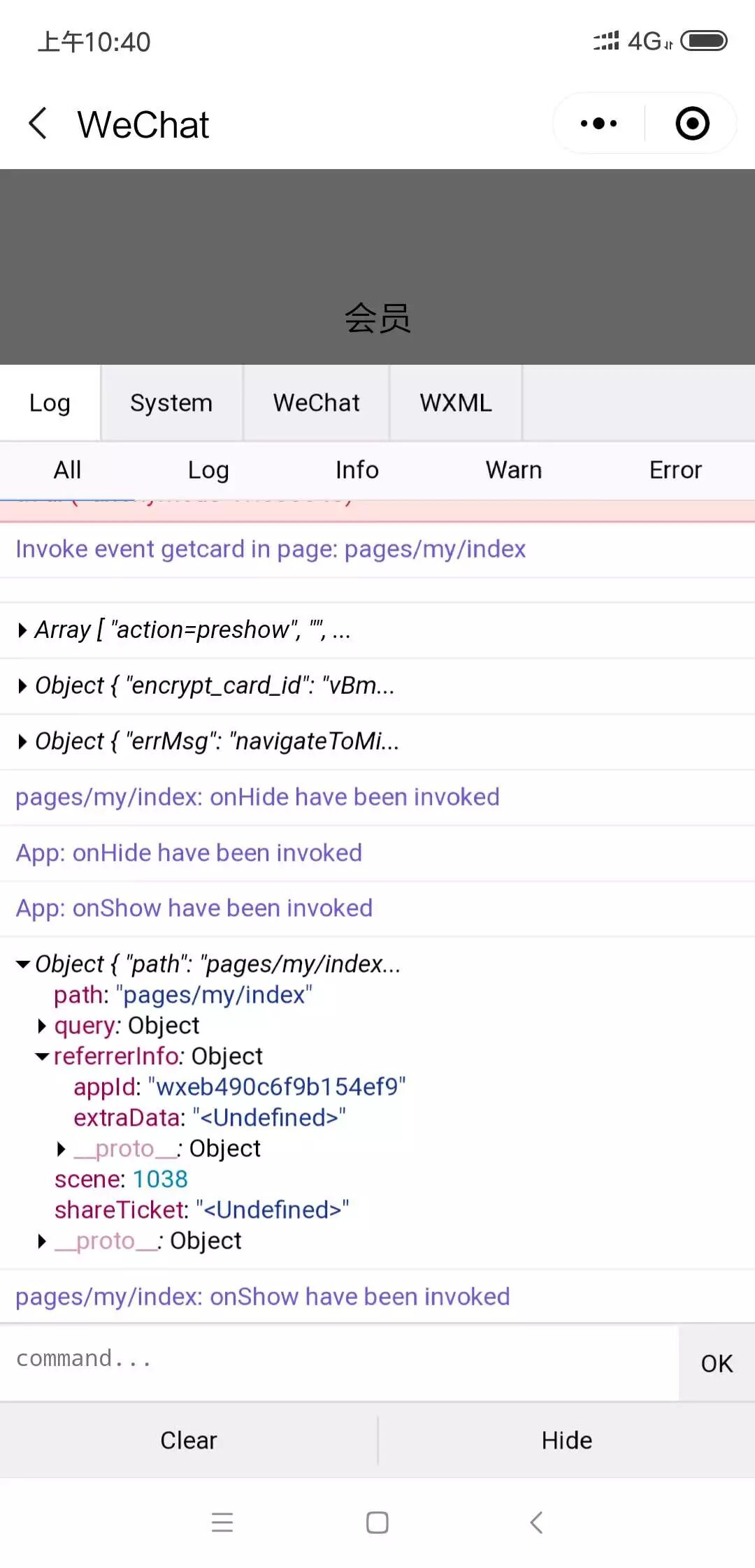Switch to the System tab

(171, 403)
